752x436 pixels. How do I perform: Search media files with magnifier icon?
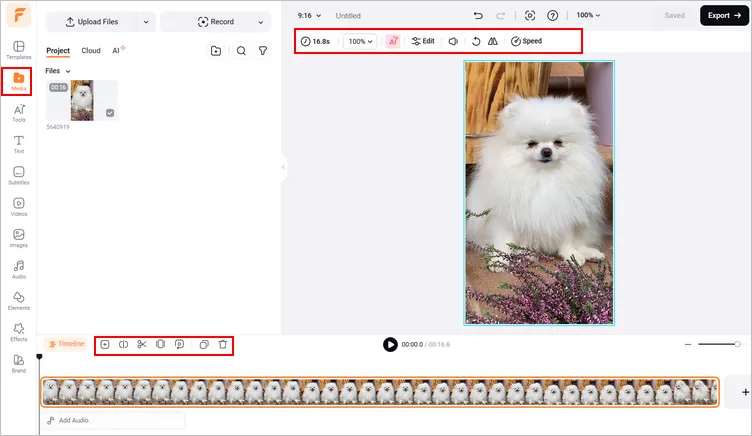[241, 51]
